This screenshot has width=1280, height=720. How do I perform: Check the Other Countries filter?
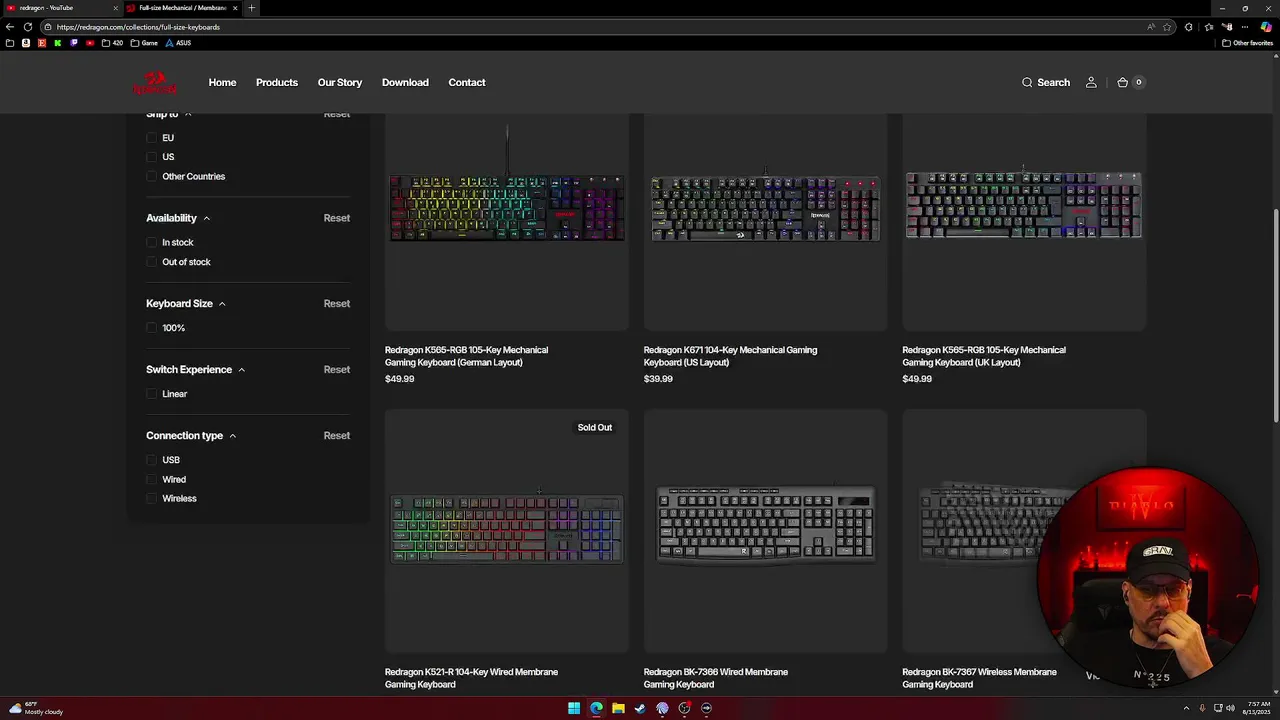(x=152, y=177)
